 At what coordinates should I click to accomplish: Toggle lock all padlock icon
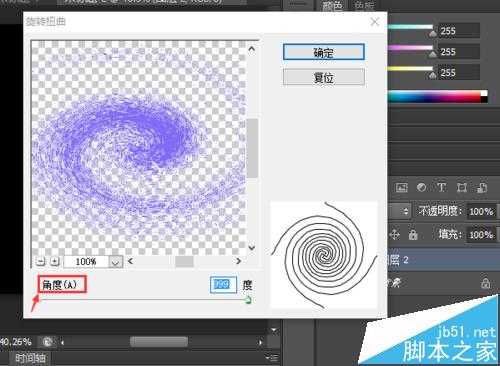[413, 235]
